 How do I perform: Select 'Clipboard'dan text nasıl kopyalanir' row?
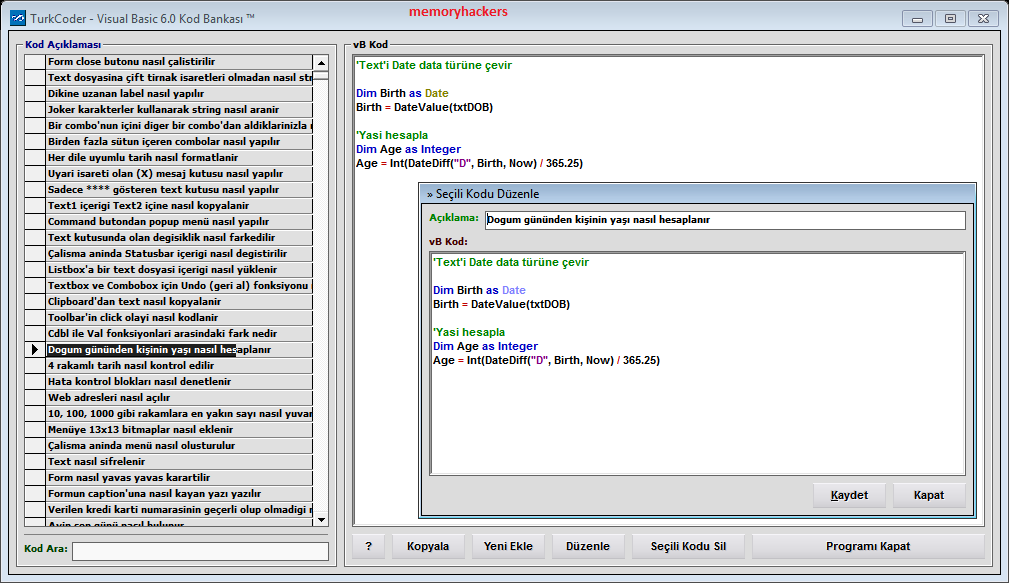(x=179, y=302)
